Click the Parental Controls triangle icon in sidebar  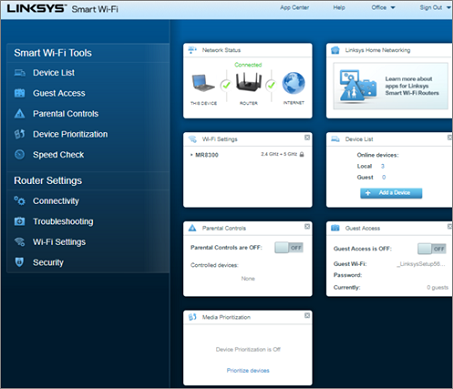pyautogui.click(x=20, y=114)
